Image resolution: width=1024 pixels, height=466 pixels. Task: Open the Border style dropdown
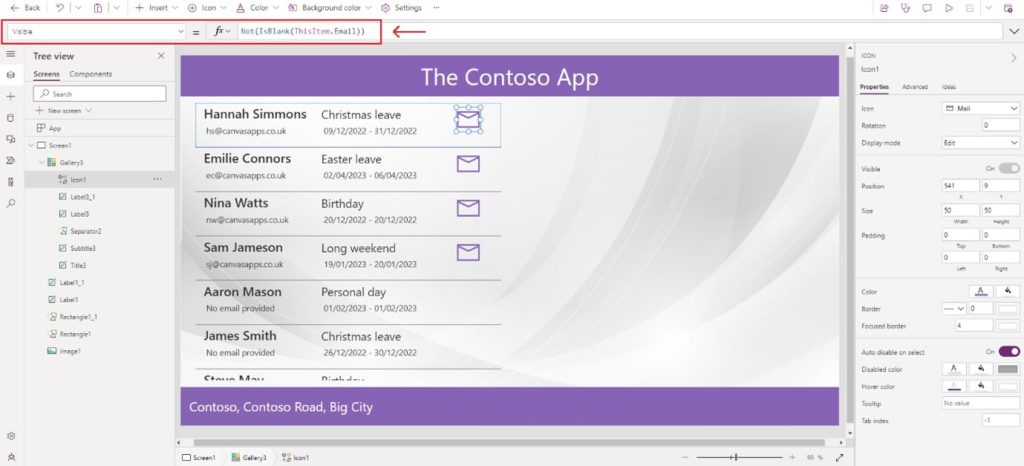[954, 308]
